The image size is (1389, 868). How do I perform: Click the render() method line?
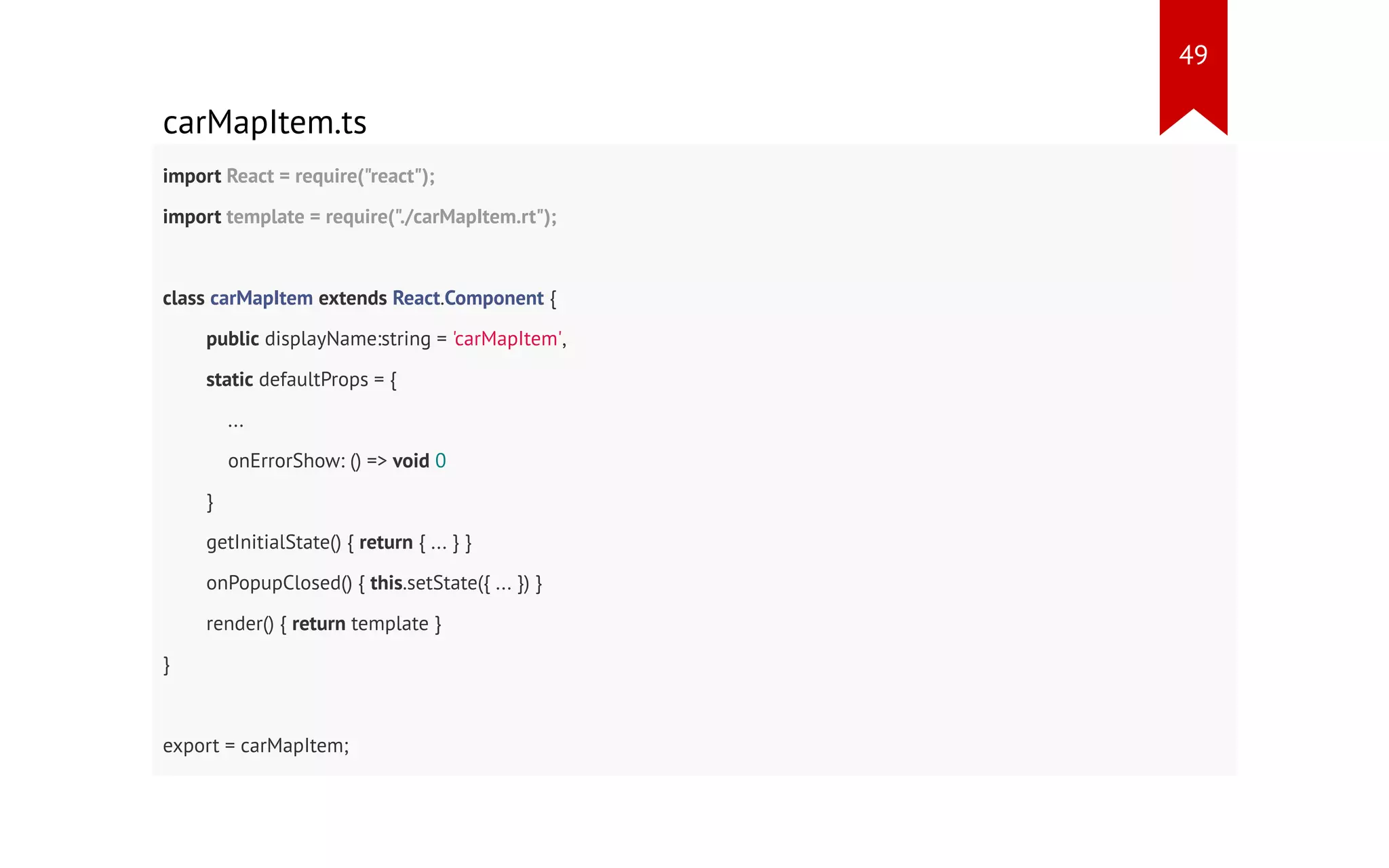click(x=324, y=624)
